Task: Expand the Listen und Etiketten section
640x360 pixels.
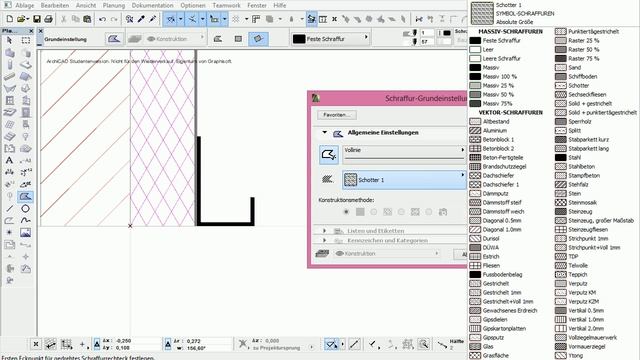Action: pos(325,231)
